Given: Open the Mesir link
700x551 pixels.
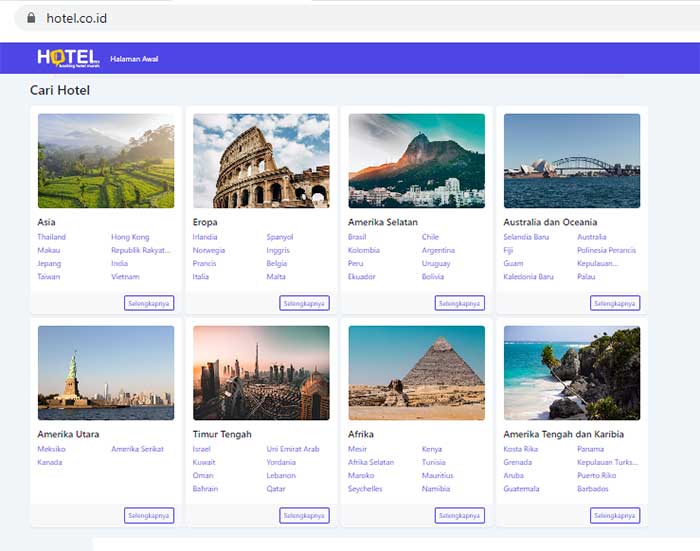Looking at the screenshot, I should (x=357, y=449).
